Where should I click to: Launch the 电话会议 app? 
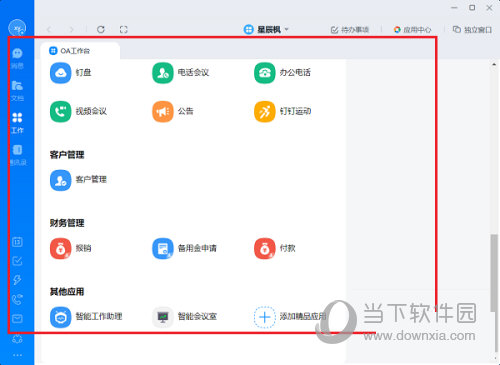point(163,73)
